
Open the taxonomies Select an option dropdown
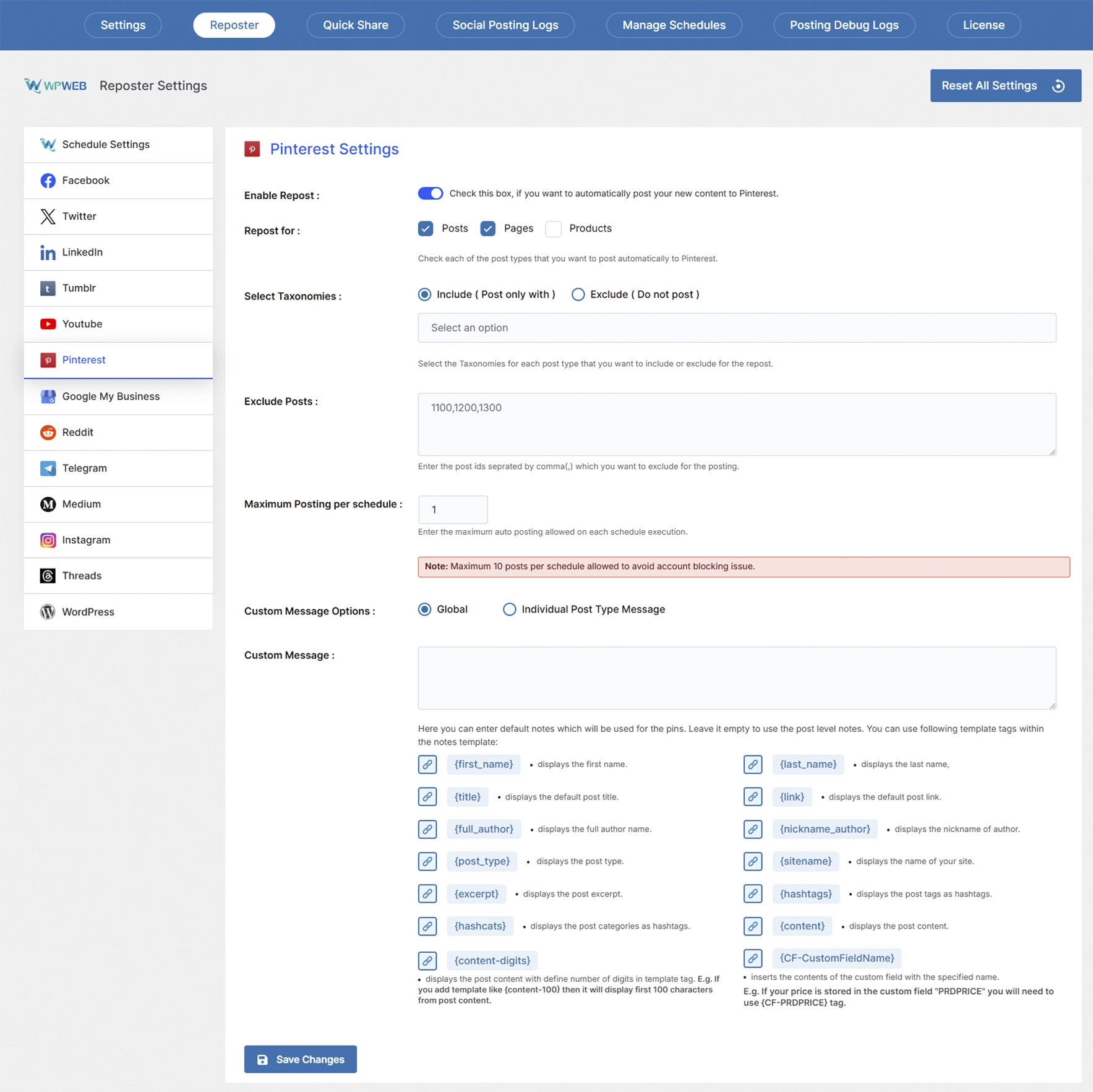[x=737, y=328]
